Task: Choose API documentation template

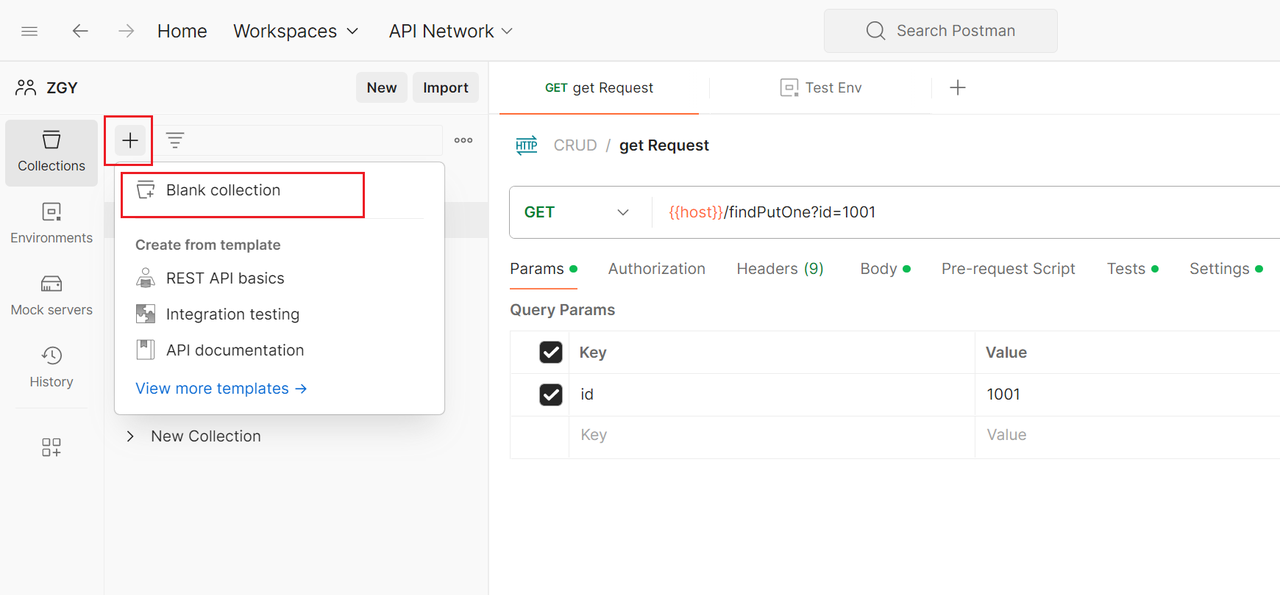Action: click(234, 350)
